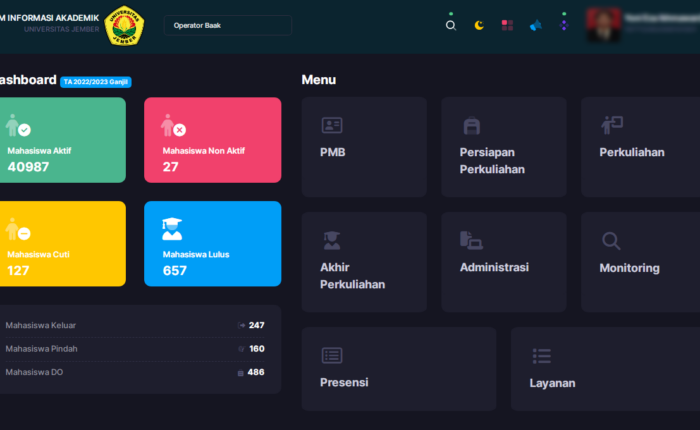Open the Operator Baak role selector
The height and width of the screenshot is (430, 700).
click(228, 25)
